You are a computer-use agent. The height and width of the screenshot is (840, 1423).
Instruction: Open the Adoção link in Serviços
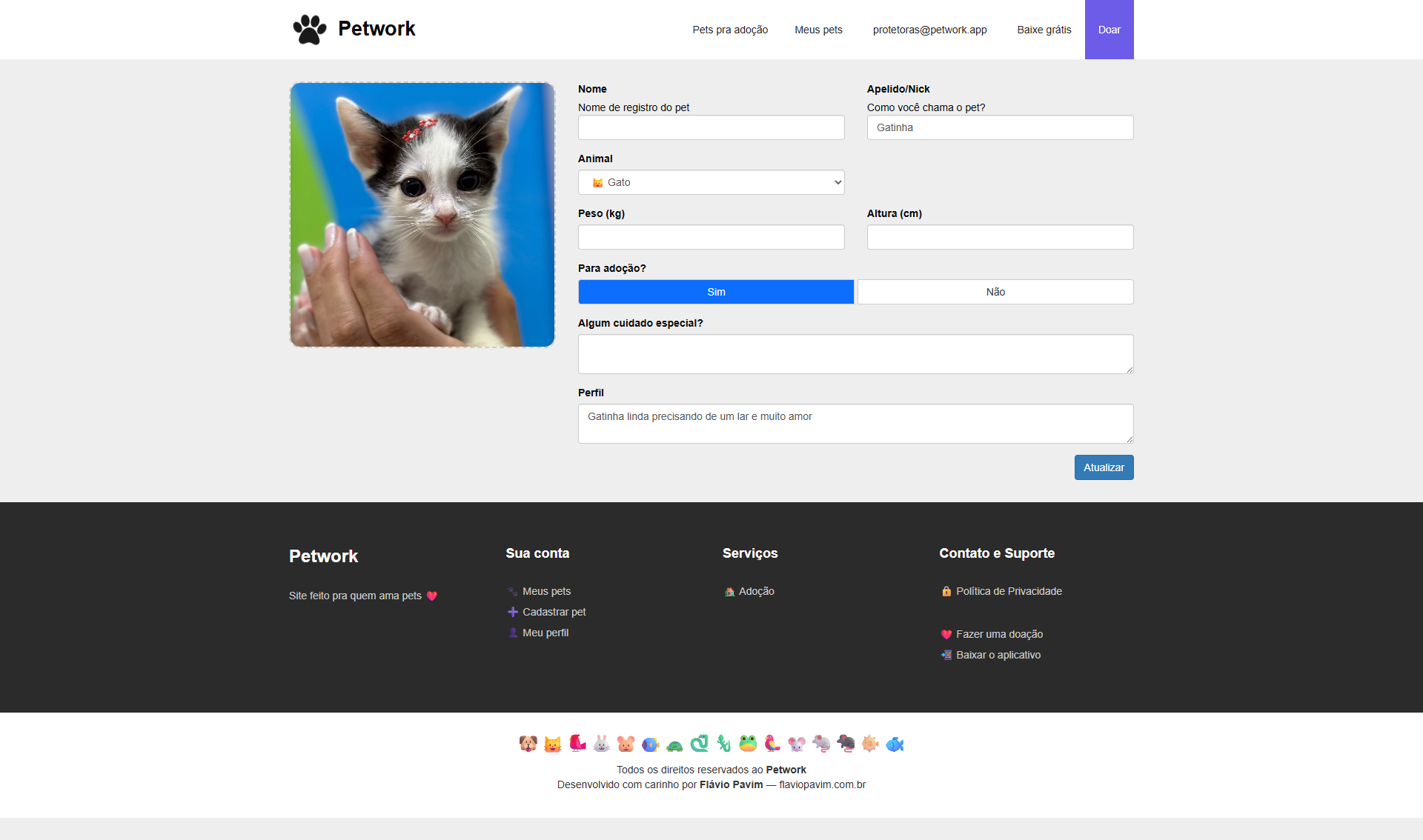coord(756,591)
